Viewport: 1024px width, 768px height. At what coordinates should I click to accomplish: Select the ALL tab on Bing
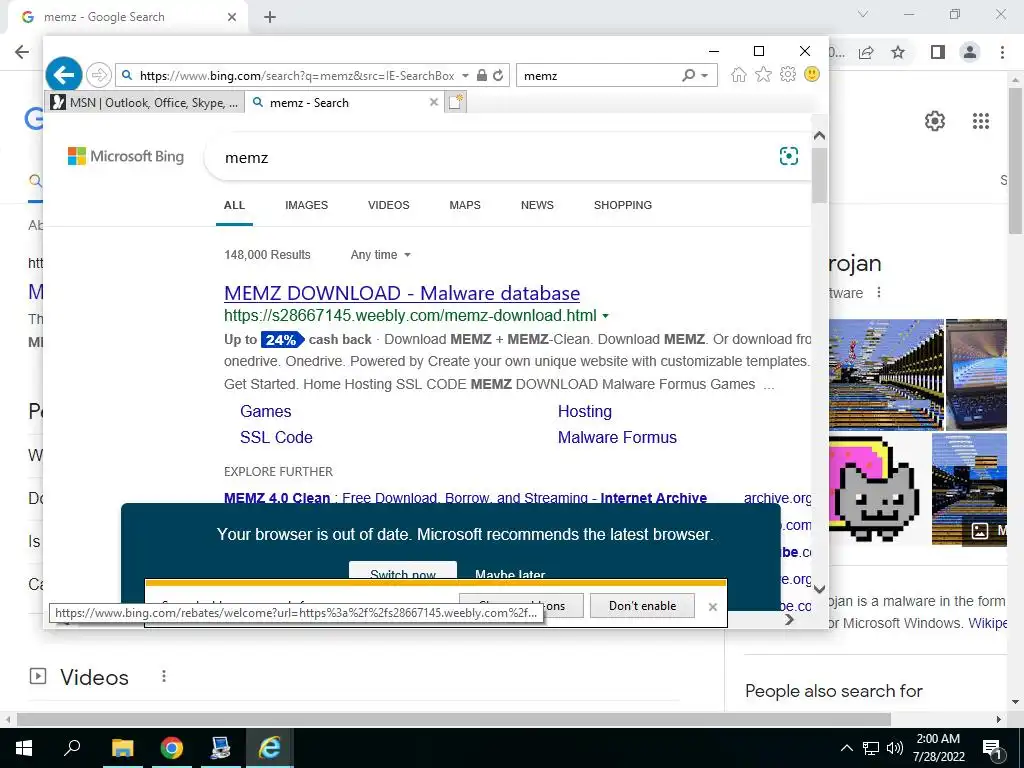[234, 205]
